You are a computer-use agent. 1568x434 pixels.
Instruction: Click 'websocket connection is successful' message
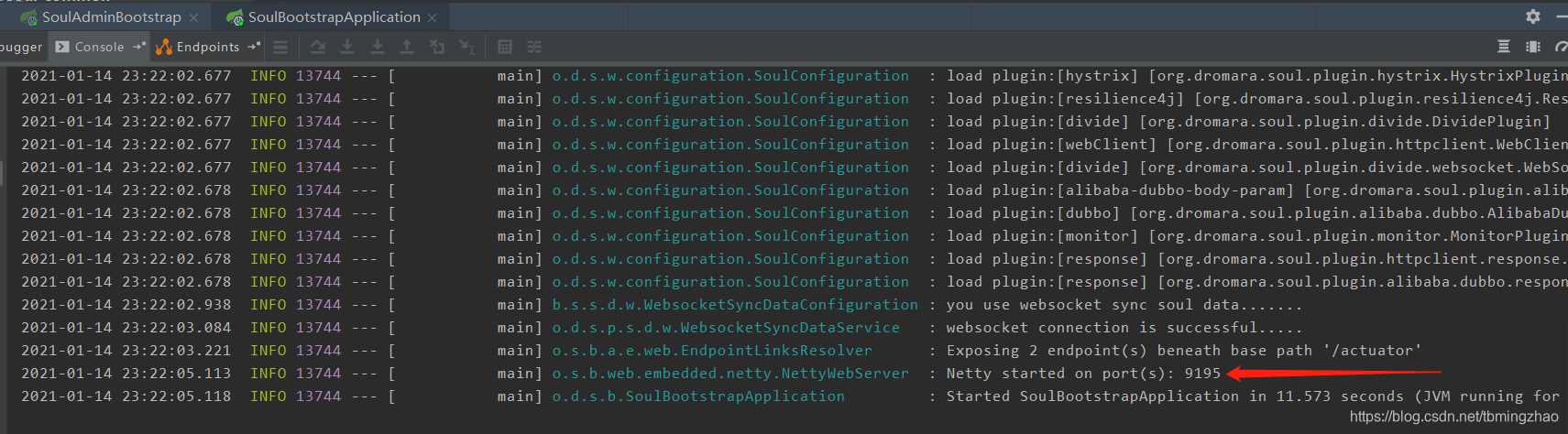(x=1124, y=328)
